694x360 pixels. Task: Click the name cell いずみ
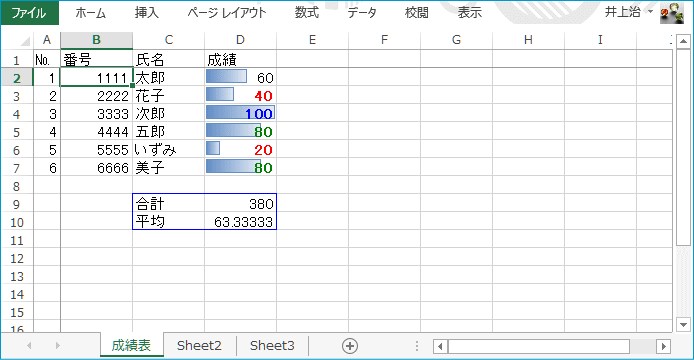click(x=169, y=150)
